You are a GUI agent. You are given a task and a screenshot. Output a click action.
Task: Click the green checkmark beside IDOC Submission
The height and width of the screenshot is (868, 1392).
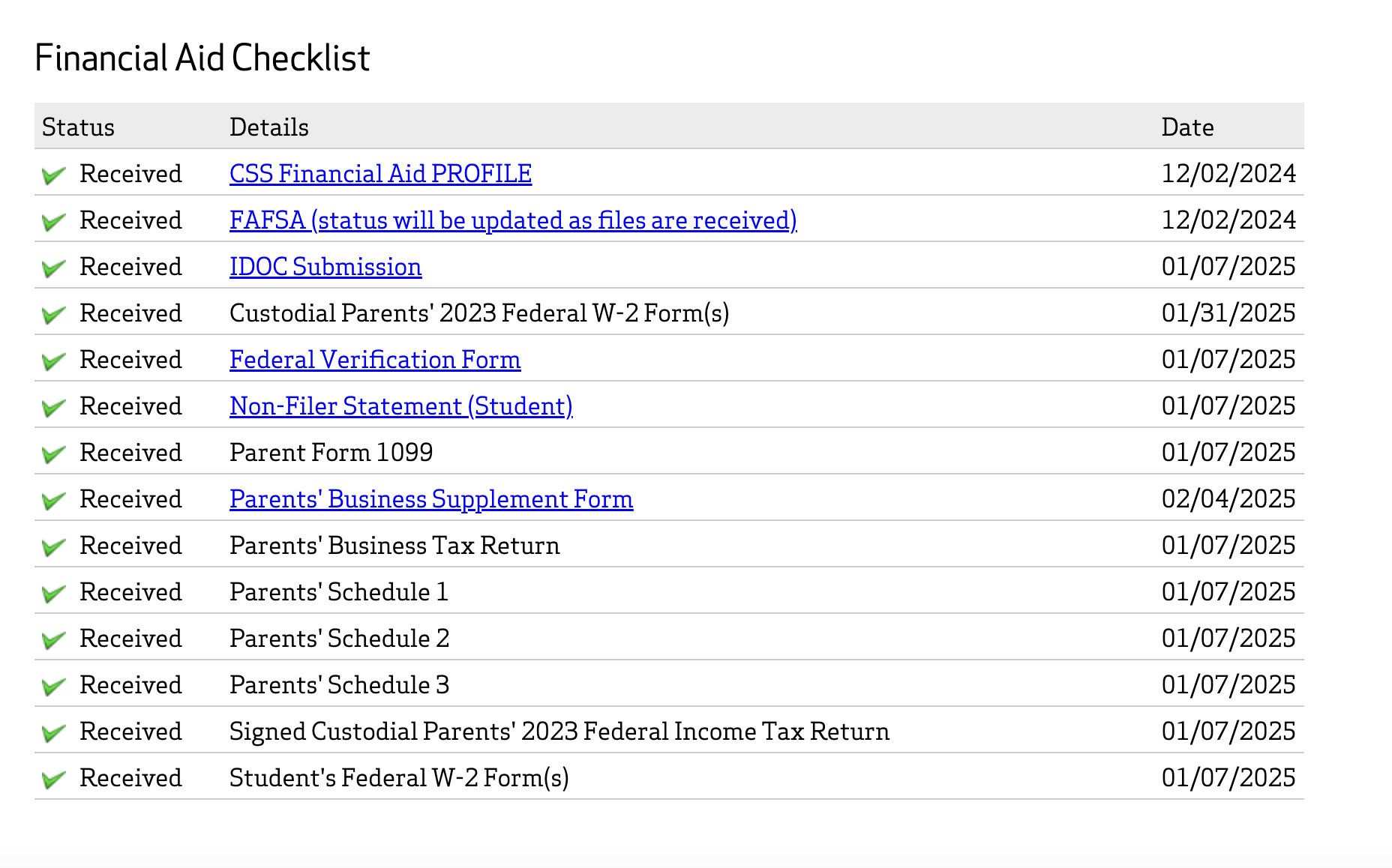coord(53,268)
